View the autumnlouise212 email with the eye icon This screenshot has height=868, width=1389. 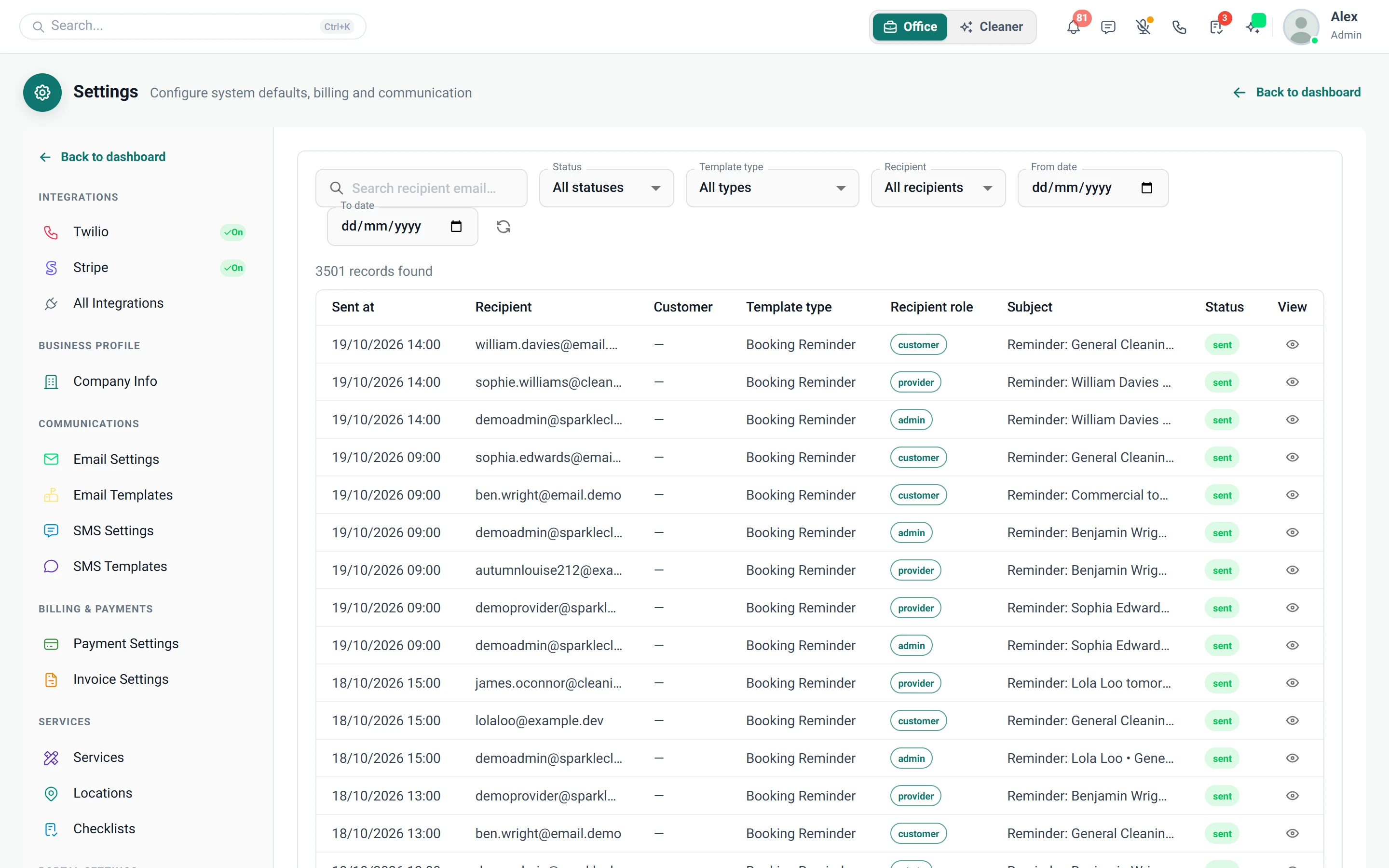pos(1292,570)
